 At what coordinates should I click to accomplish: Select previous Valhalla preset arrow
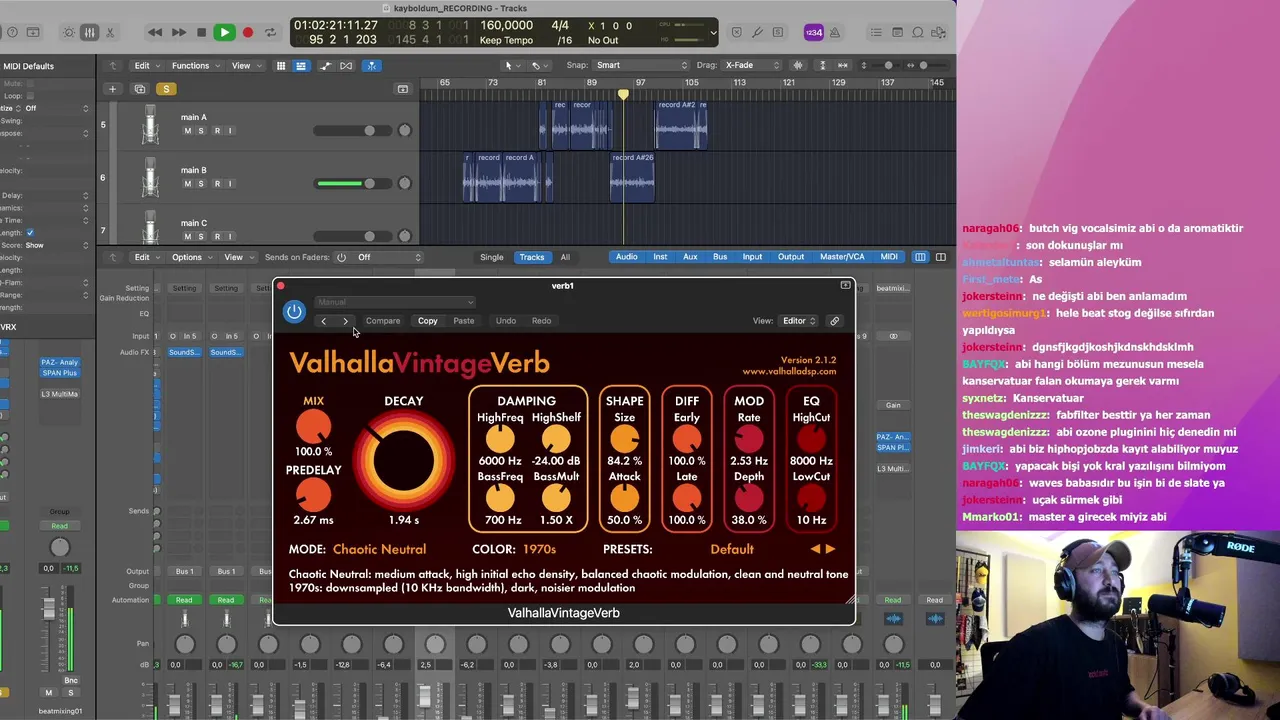(815, 549)
